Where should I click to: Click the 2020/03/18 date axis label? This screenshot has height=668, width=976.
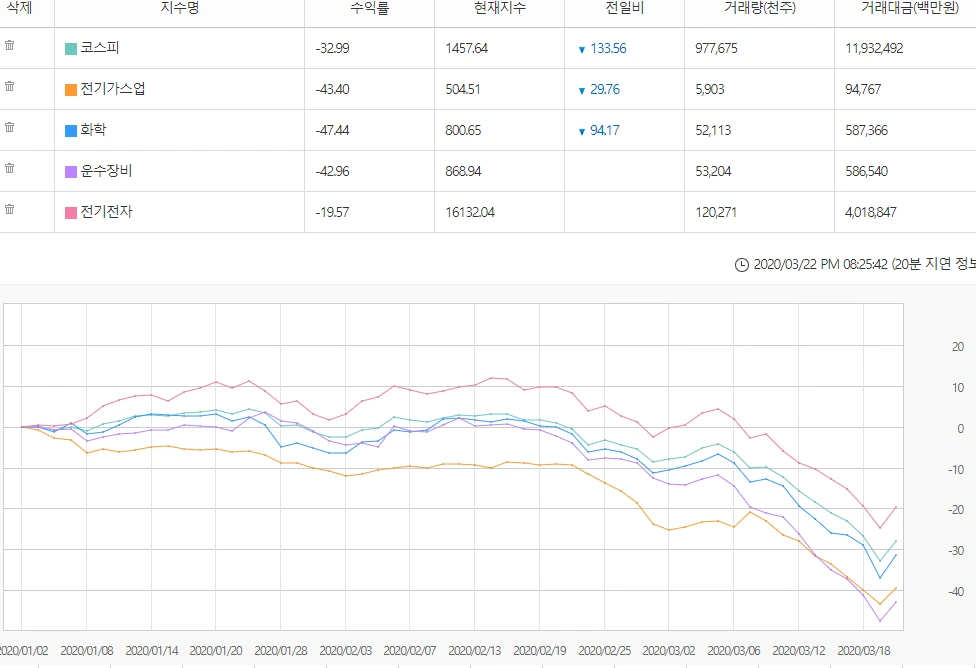pos(863,651)
